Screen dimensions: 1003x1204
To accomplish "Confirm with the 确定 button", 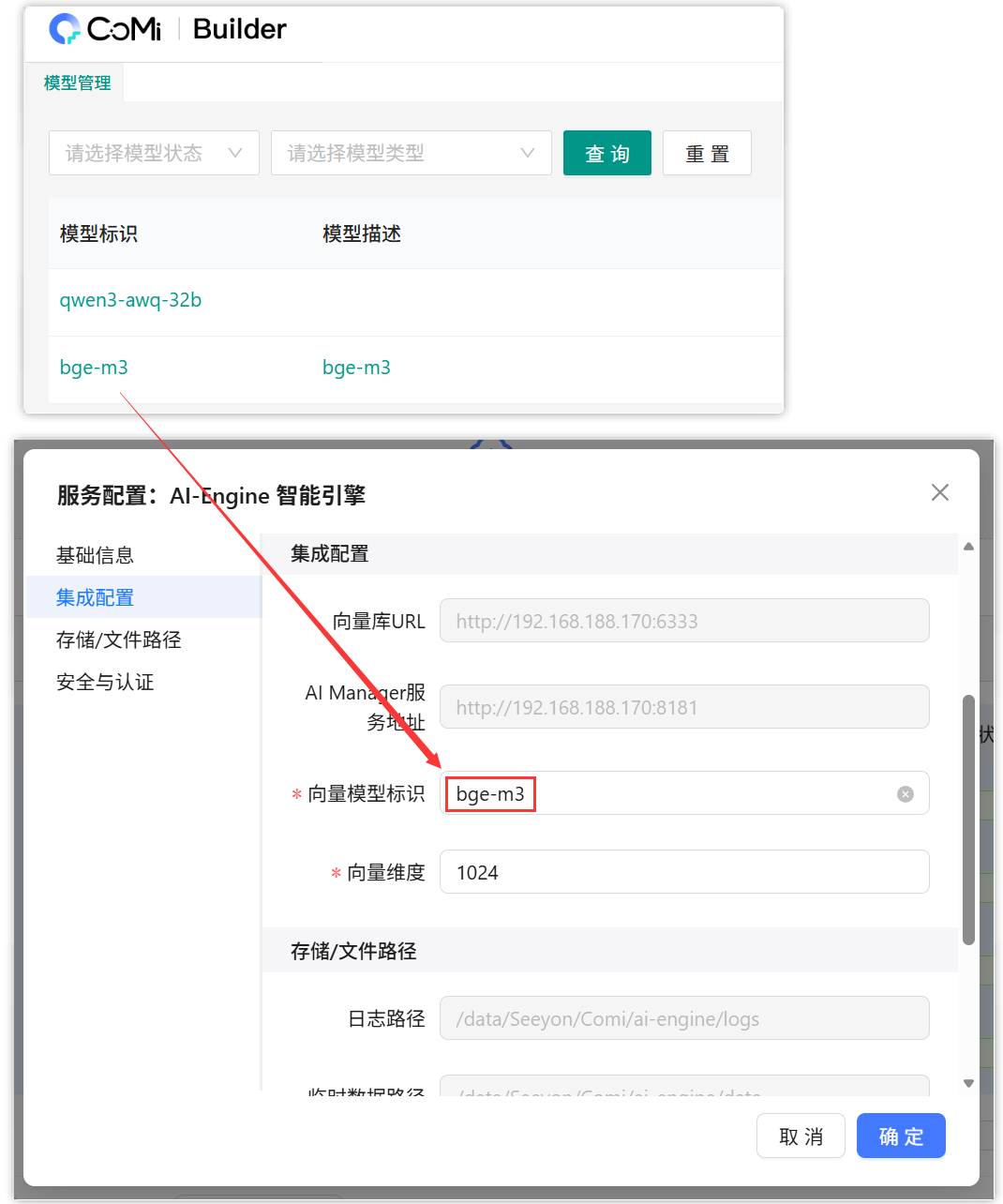I will pos(900,1136).
